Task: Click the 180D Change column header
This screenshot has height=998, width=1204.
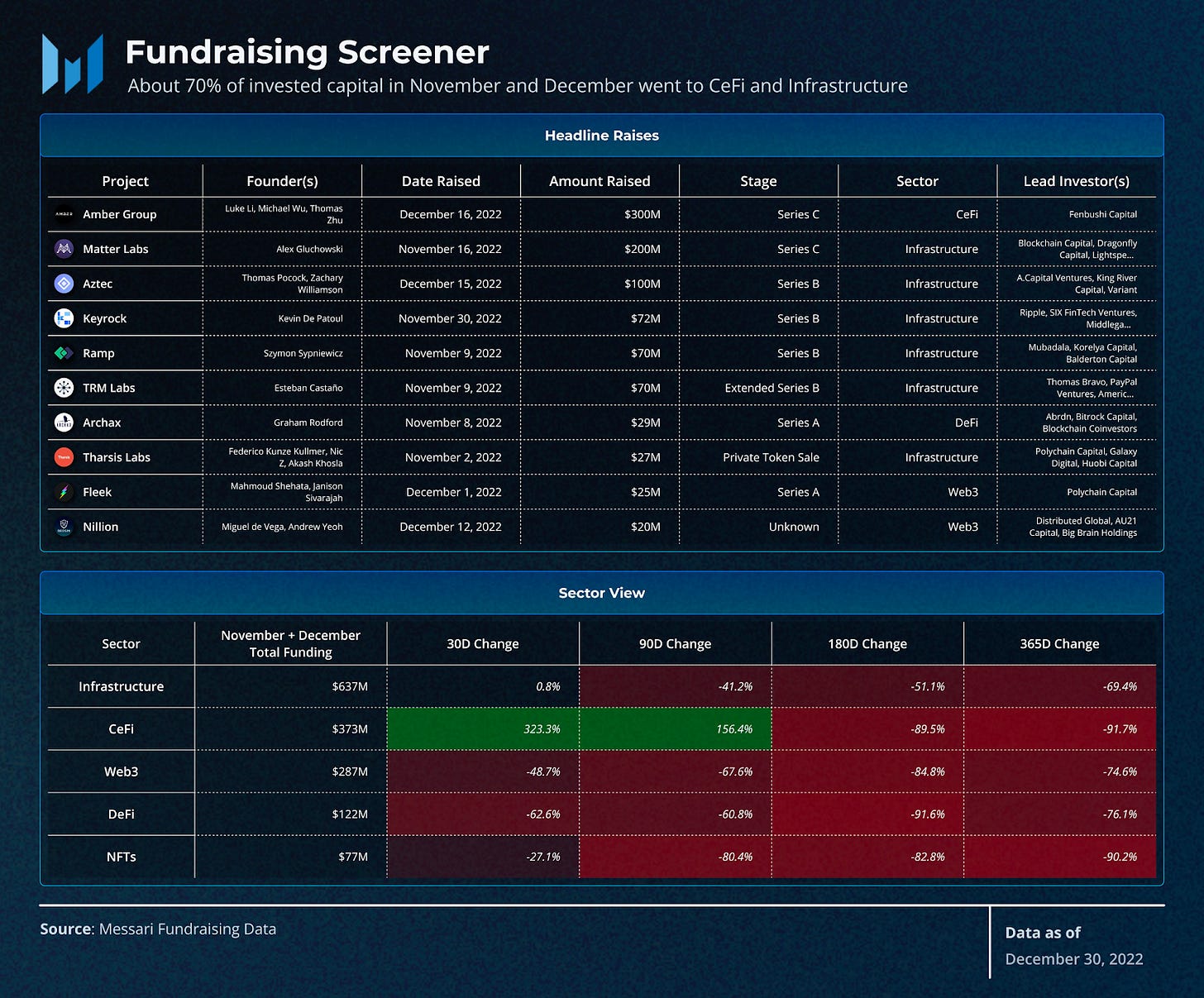Action: (x=867, y=644)
